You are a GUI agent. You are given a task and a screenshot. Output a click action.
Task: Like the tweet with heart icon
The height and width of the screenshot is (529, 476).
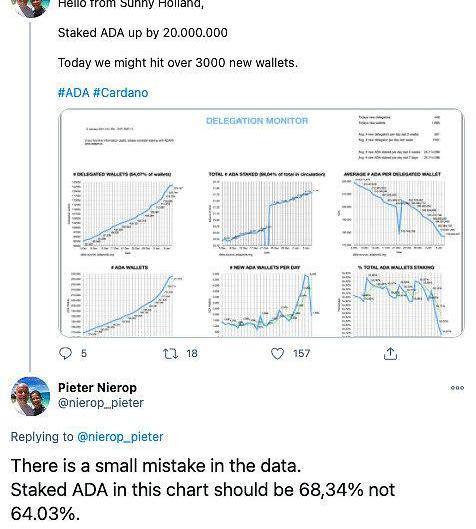tap(277, 354)
